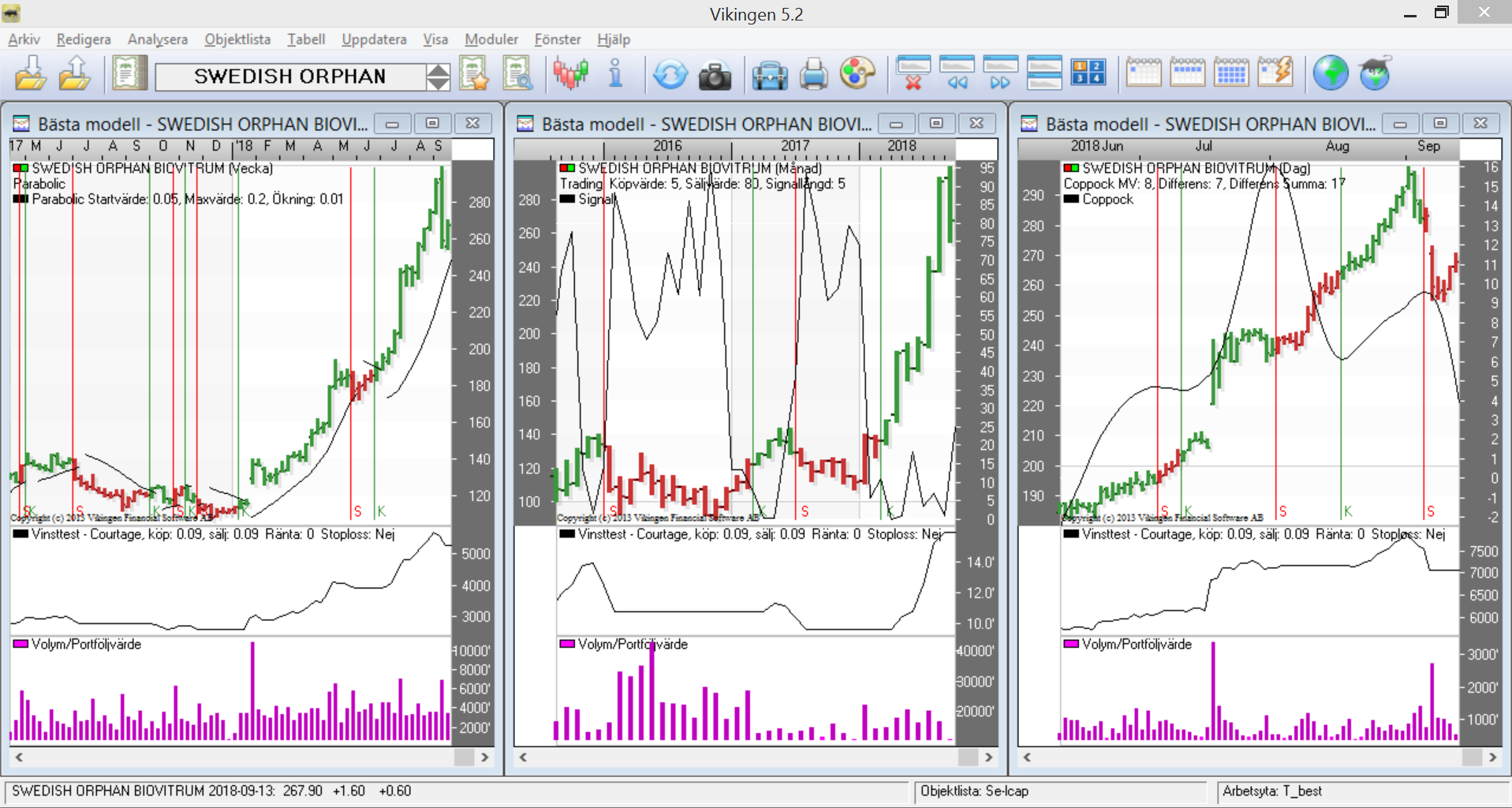1512x808 pixels.
Task: Click the open folder download icon
Action: click(31, 74)
